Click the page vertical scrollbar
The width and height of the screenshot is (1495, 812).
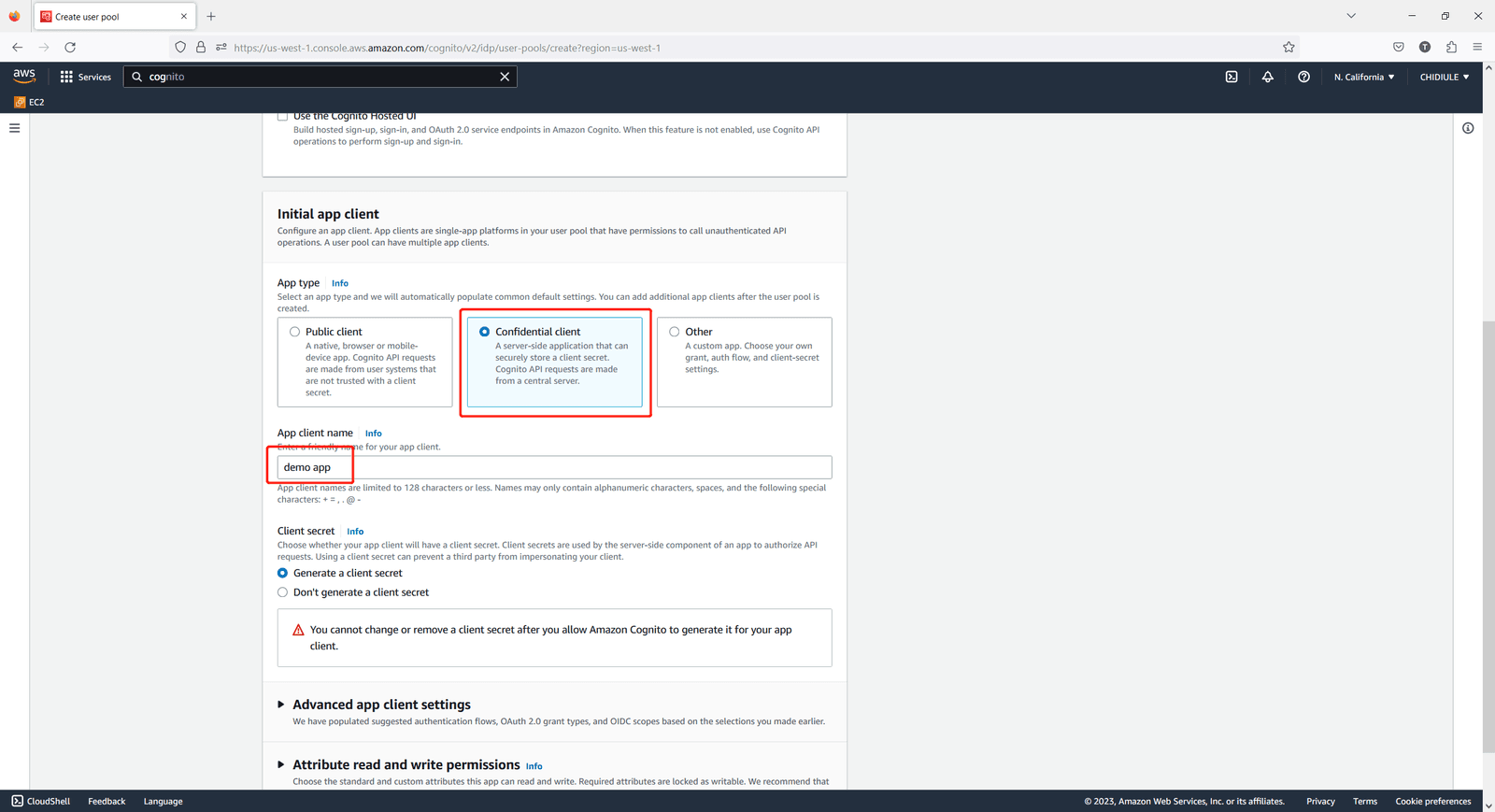[x=1488, y=537]
